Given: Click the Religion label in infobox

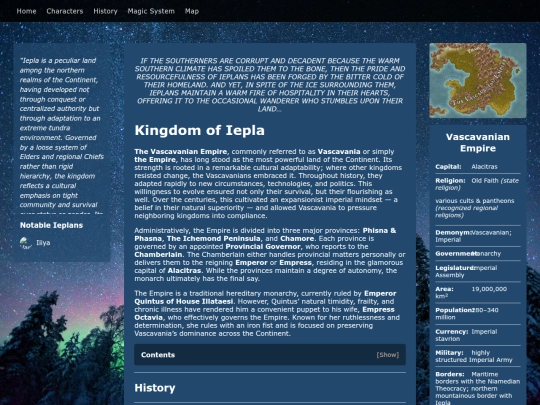Looking at the screenshot, I should [450, 180].
